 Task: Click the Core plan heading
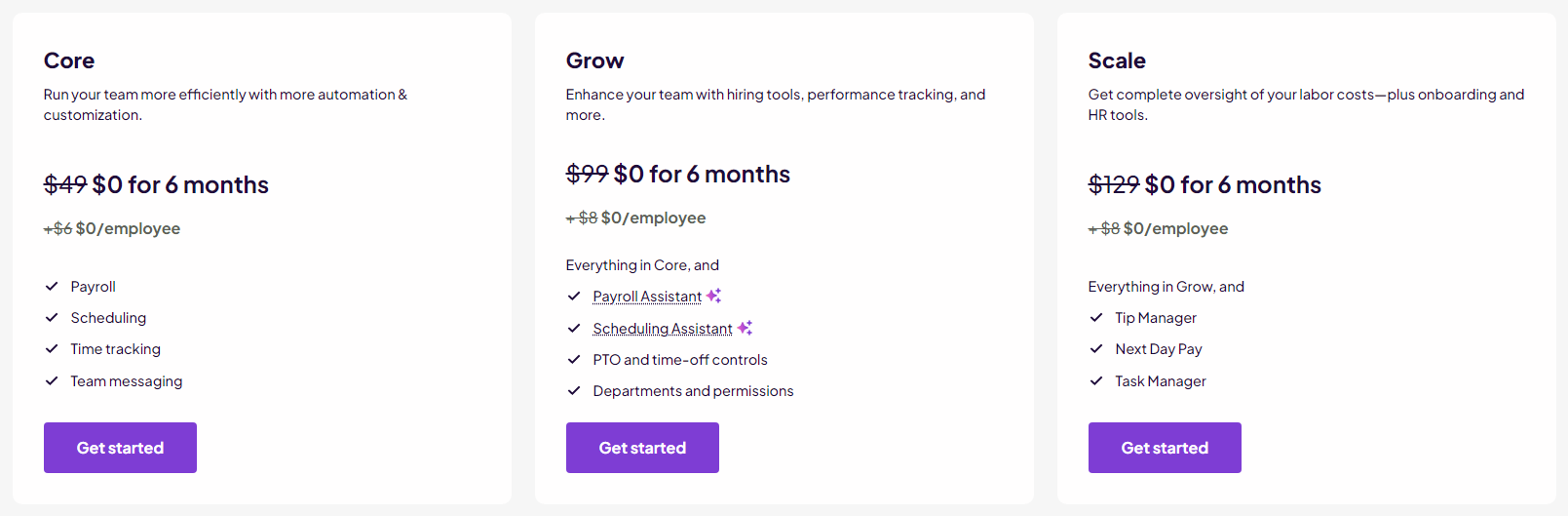tap(69, 60)
